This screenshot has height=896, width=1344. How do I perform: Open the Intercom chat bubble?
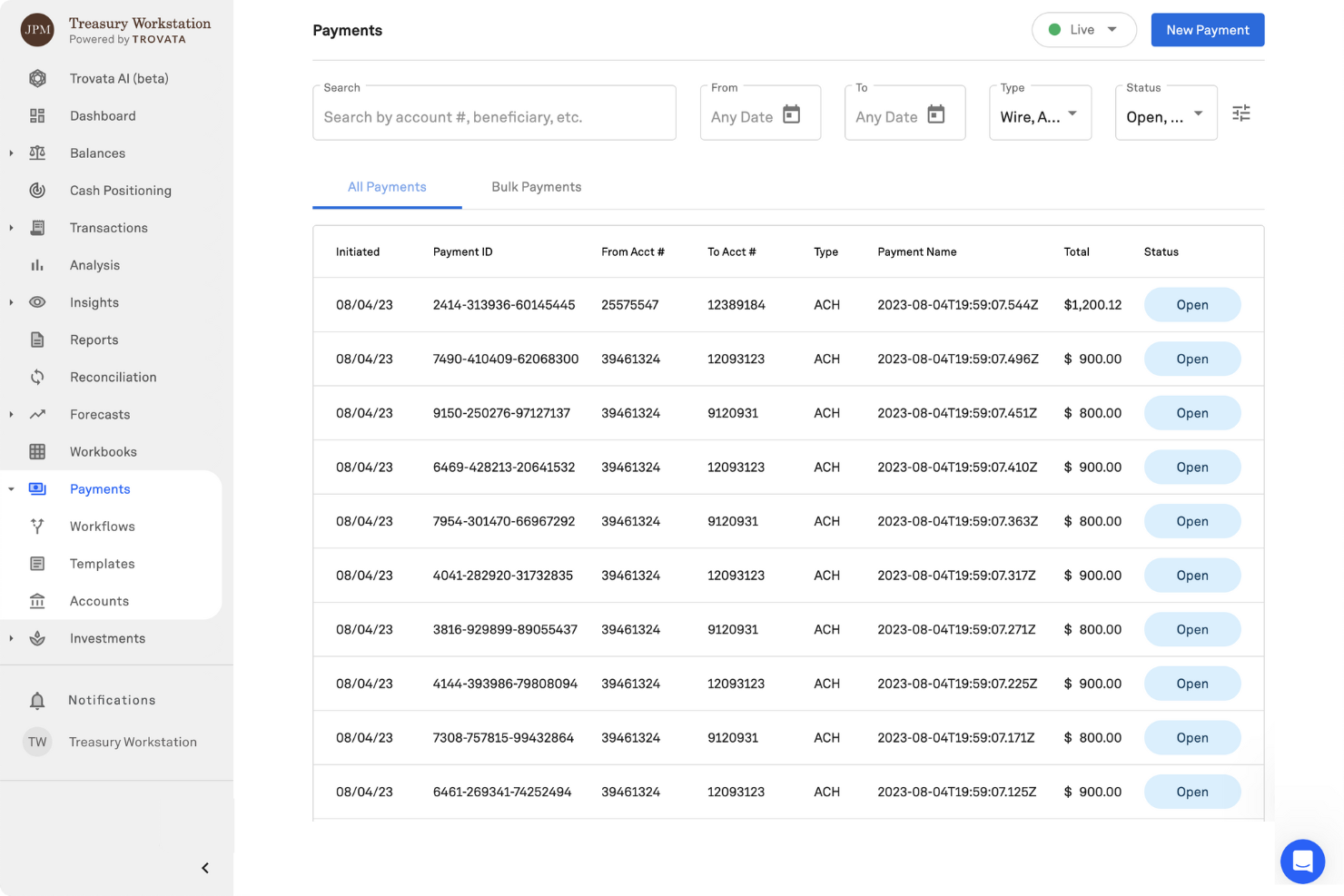click(1303, 862)
